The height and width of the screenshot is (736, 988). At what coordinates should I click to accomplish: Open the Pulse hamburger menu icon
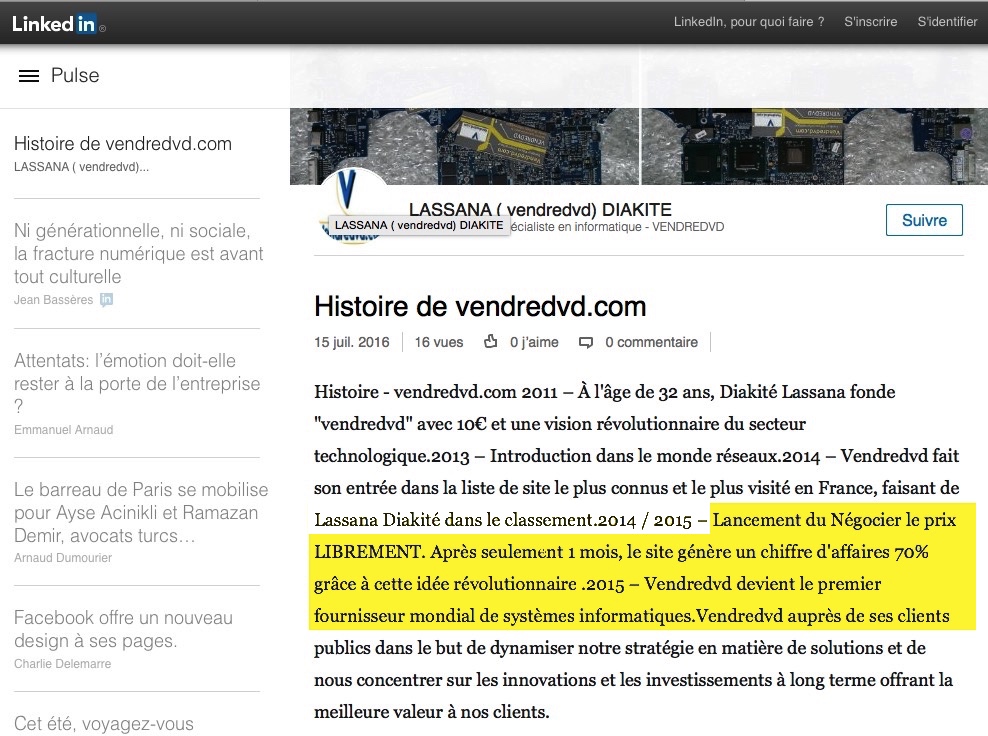29,76
